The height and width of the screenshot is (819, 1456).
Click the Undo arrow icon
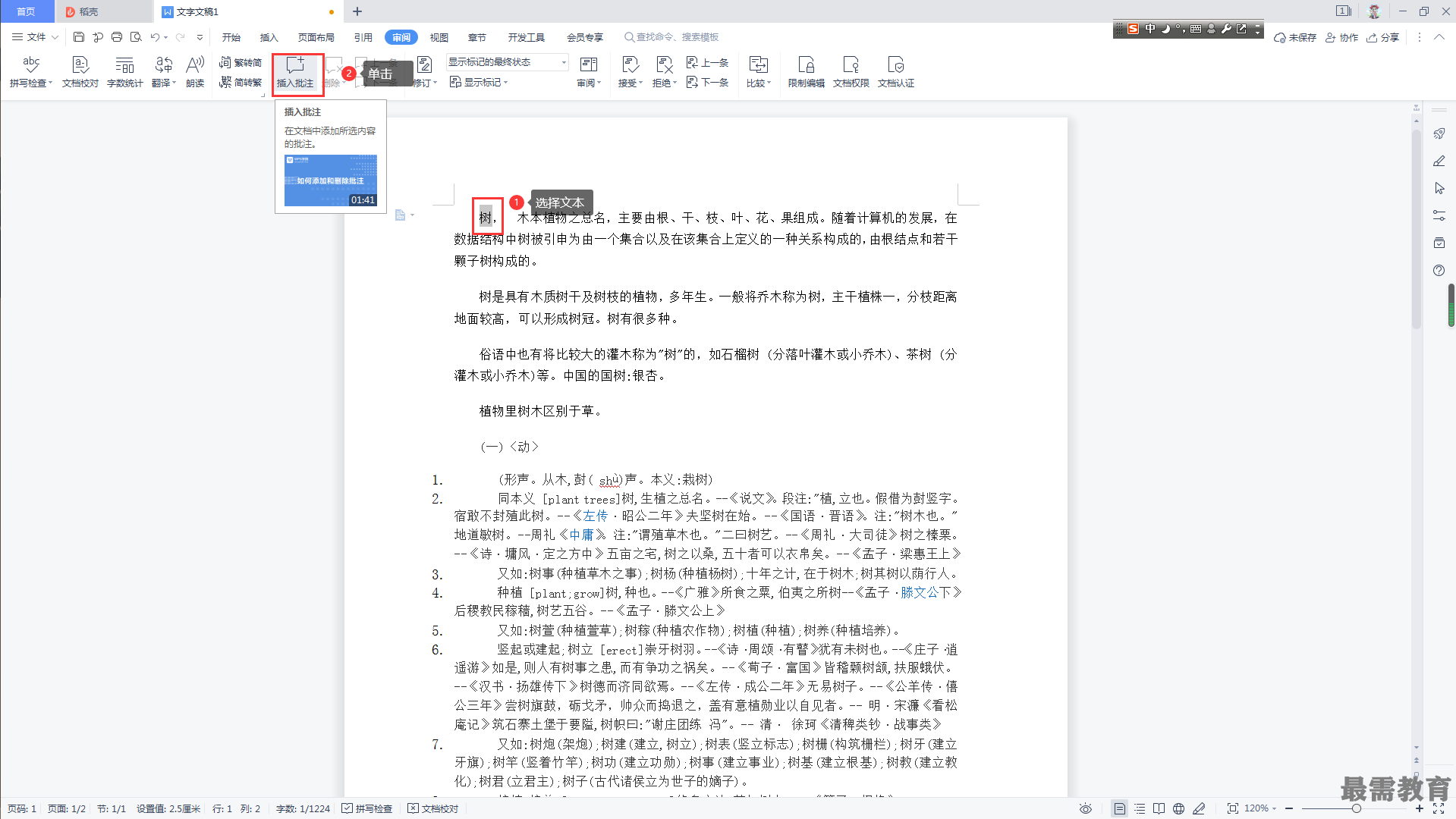pyautogui.click(x=155, y=37)
